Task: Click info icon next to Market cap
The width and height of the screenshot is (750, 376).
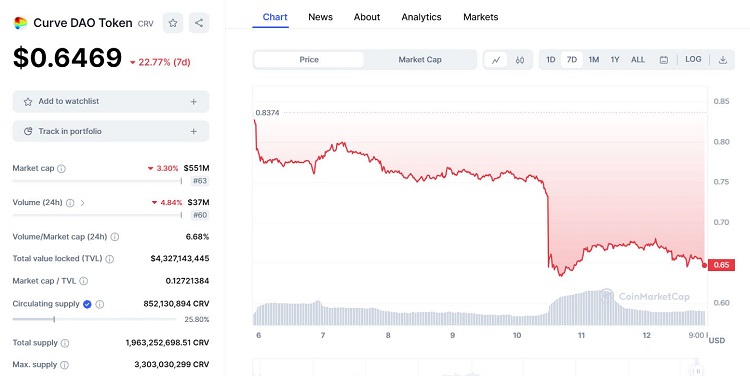Action: click(61, 168)
